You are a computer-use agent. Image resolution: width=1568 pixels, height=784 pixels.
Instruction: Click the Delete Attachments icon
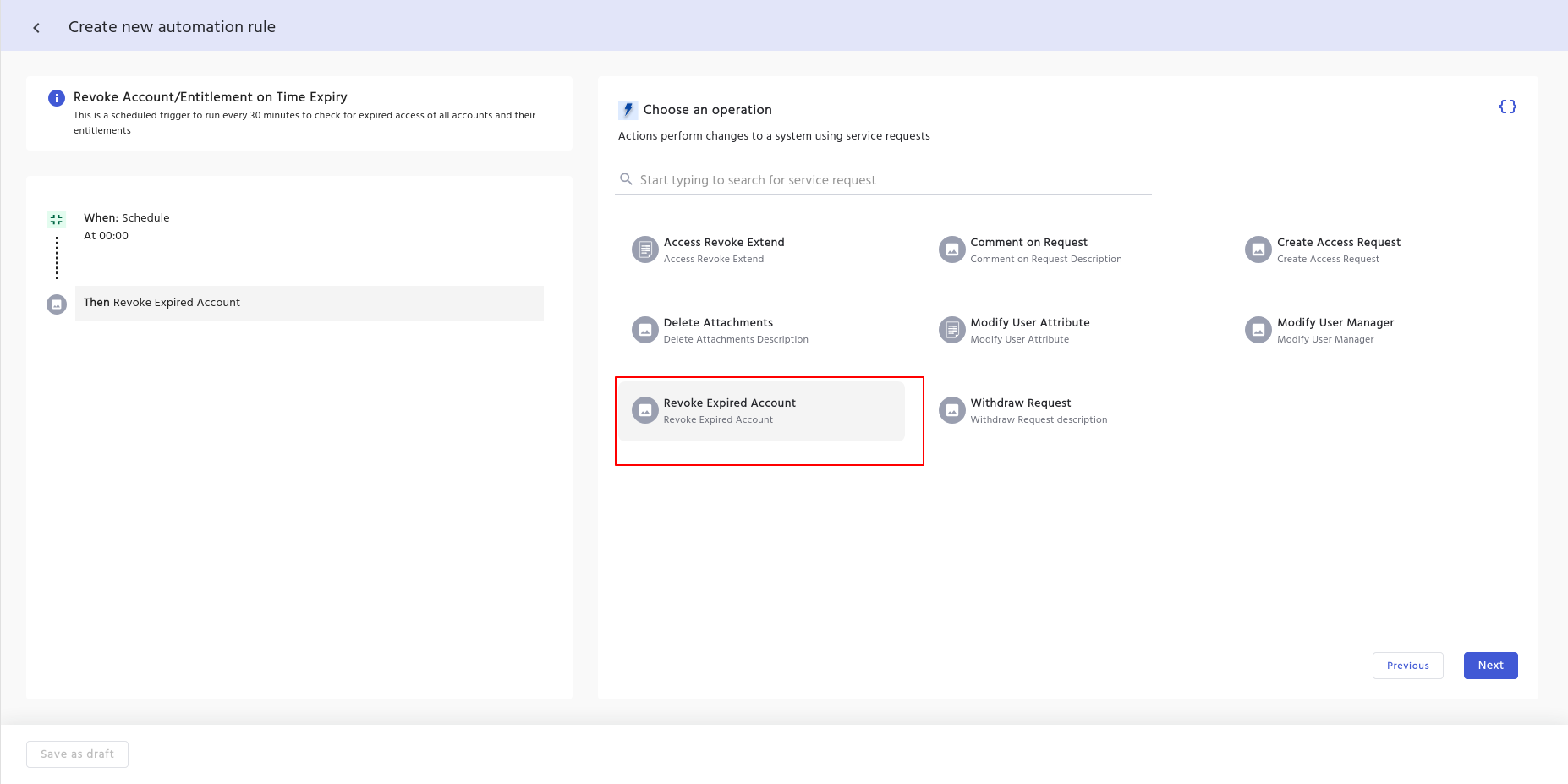pyautogui.click(x=644, y=330)
